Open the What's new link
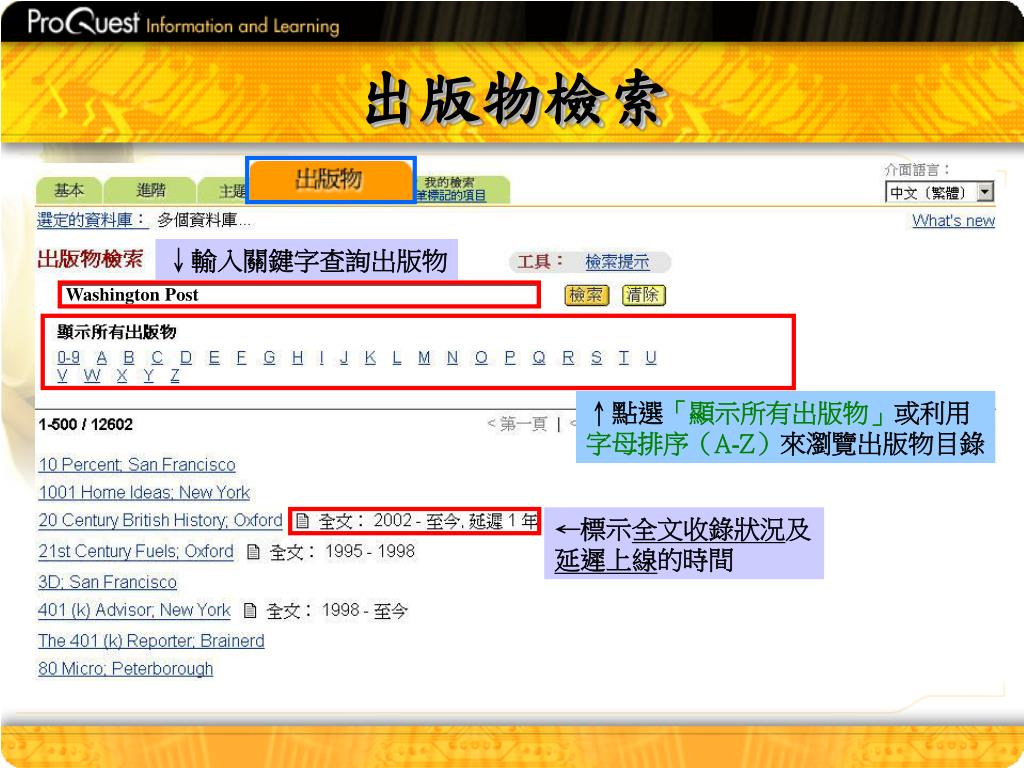 click(x=953, y=221)
